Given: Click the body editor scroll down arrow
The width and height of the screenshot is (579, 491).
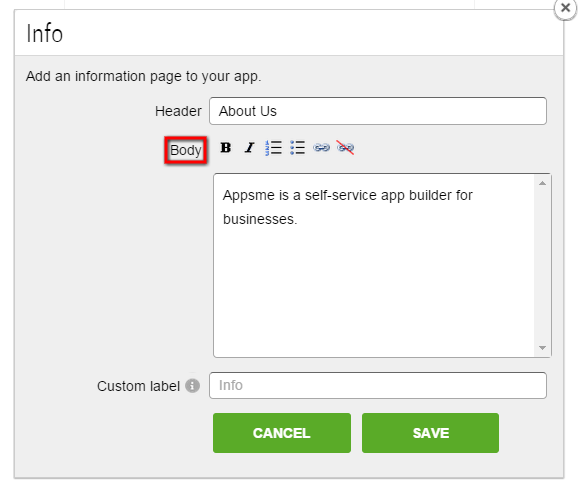Looking at the screenshot, I should (542, 348).
